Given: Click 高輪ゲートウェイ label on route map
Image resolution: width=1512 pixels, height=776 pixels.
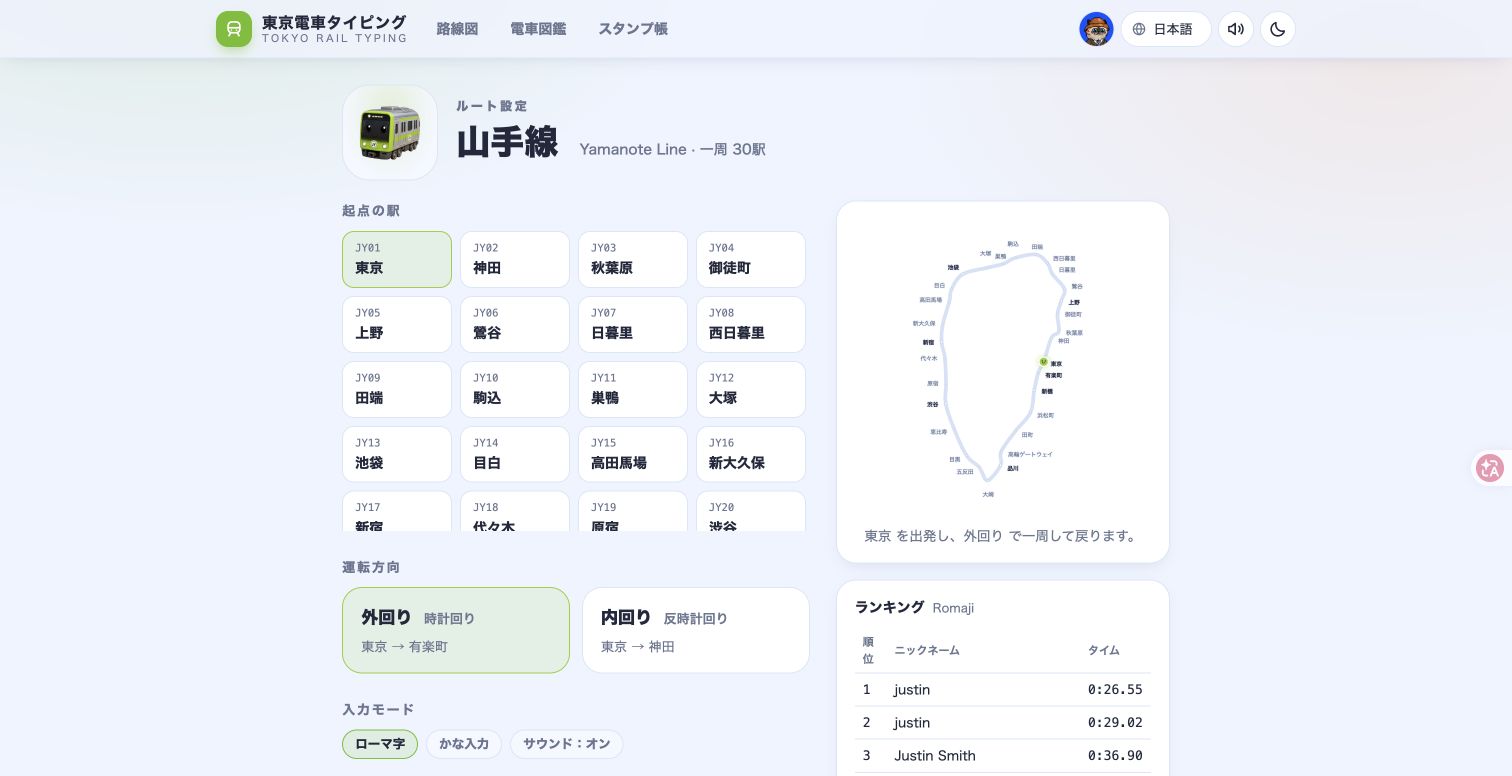Looking at the screenshot, I should pyautogui.click(x=1030, y=454).
